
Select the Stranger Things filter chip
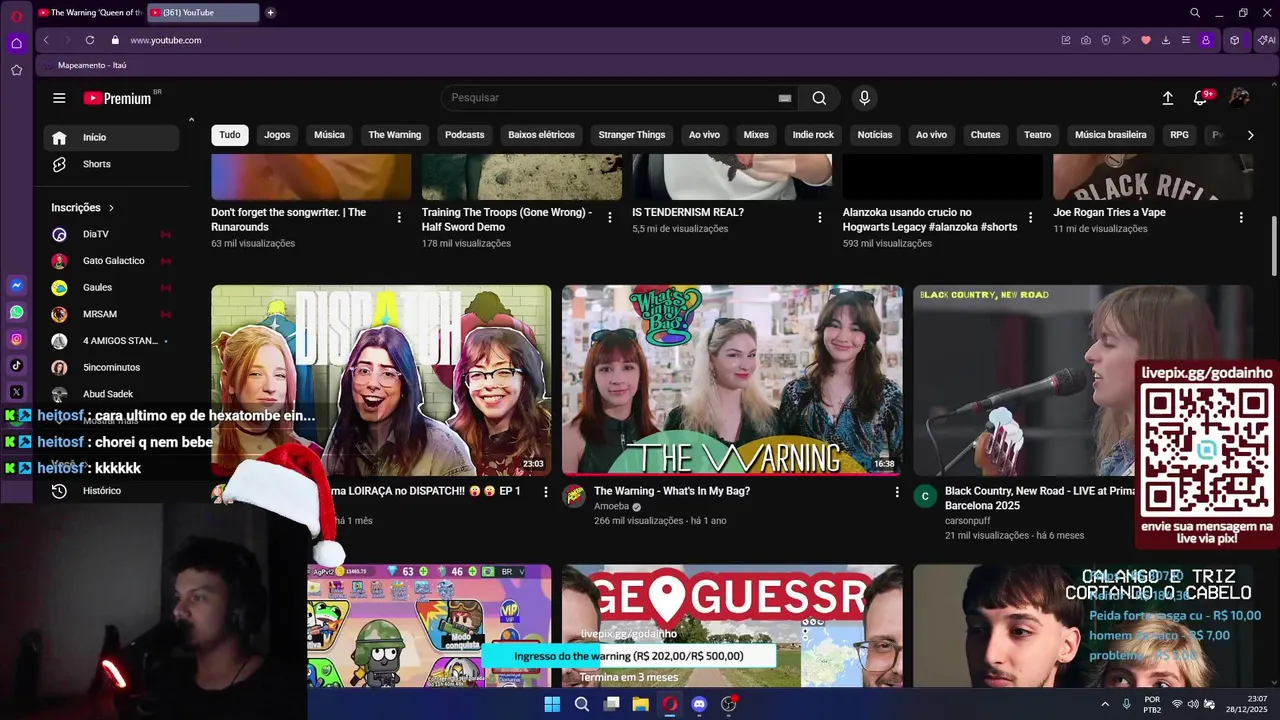[632, 135]
